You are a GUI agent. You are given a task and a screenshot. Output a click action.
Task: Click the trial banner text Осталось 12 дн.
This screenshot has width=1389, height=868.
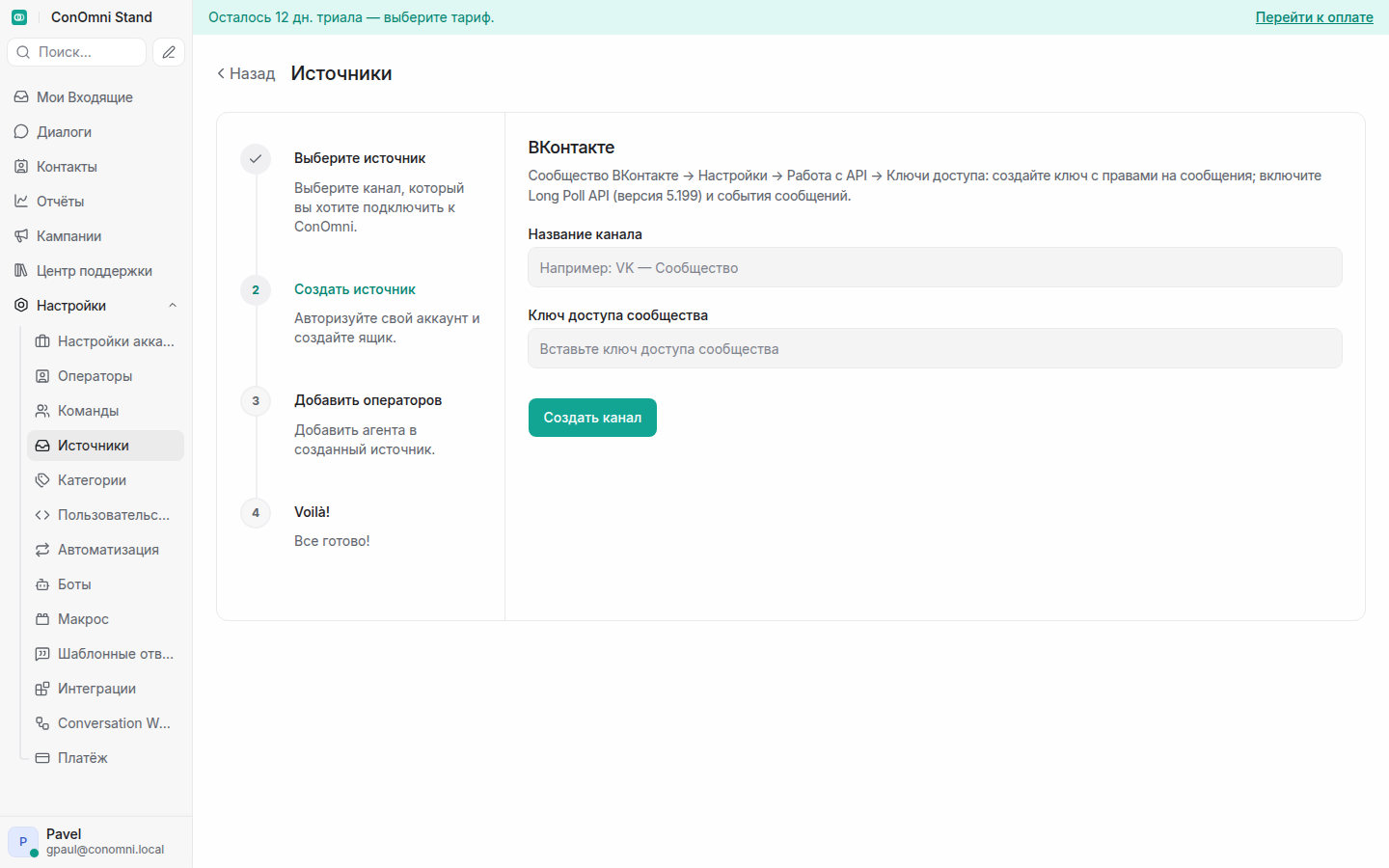coord(351,17)
